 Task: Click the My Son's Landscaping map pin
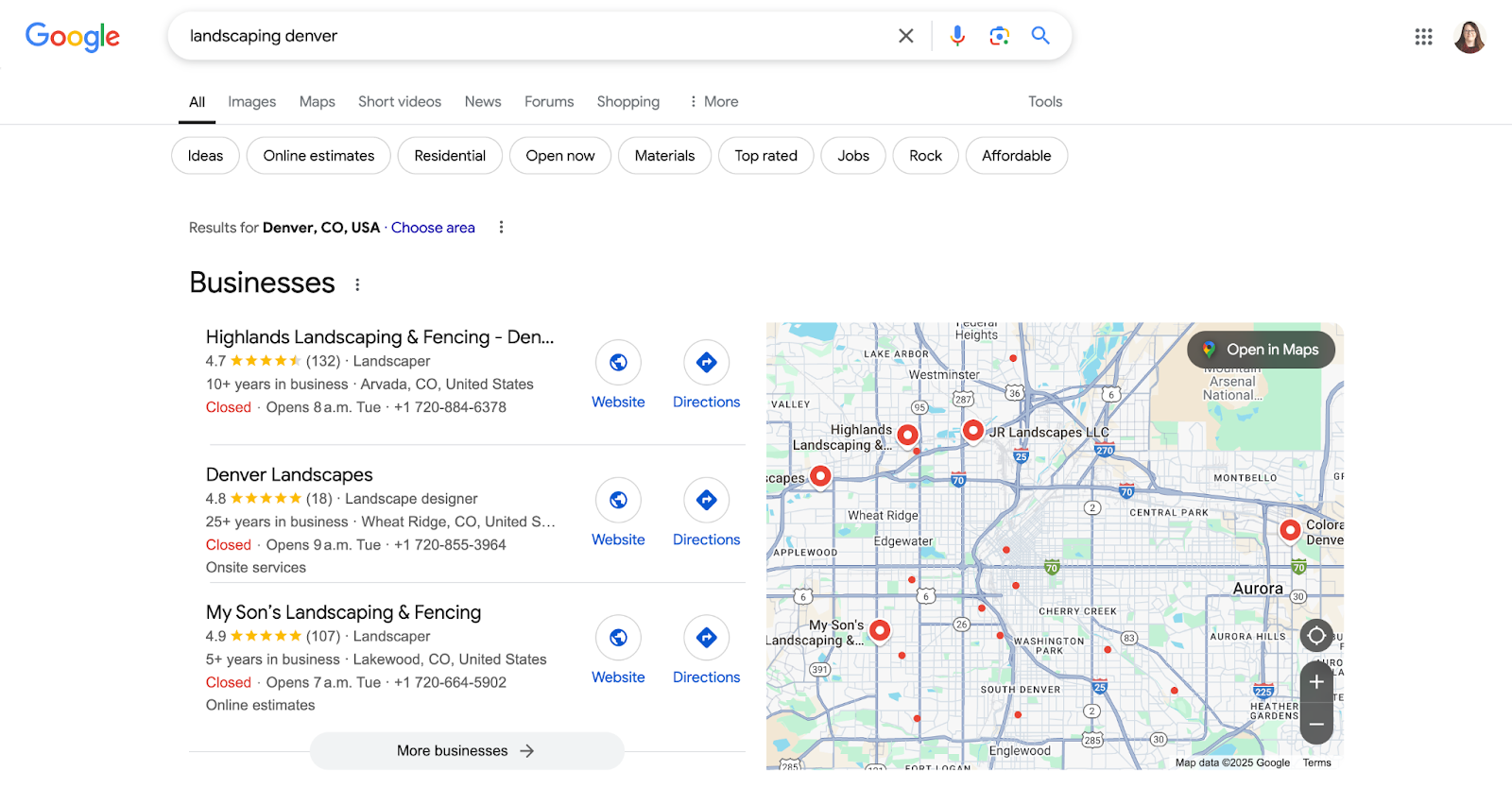880,630
